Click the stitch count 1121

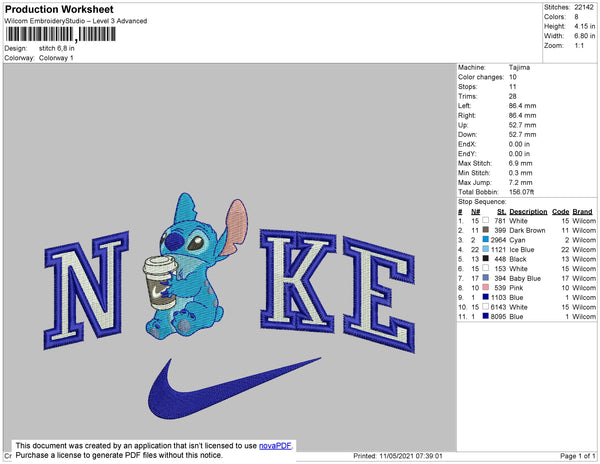[x=499, y=249]
